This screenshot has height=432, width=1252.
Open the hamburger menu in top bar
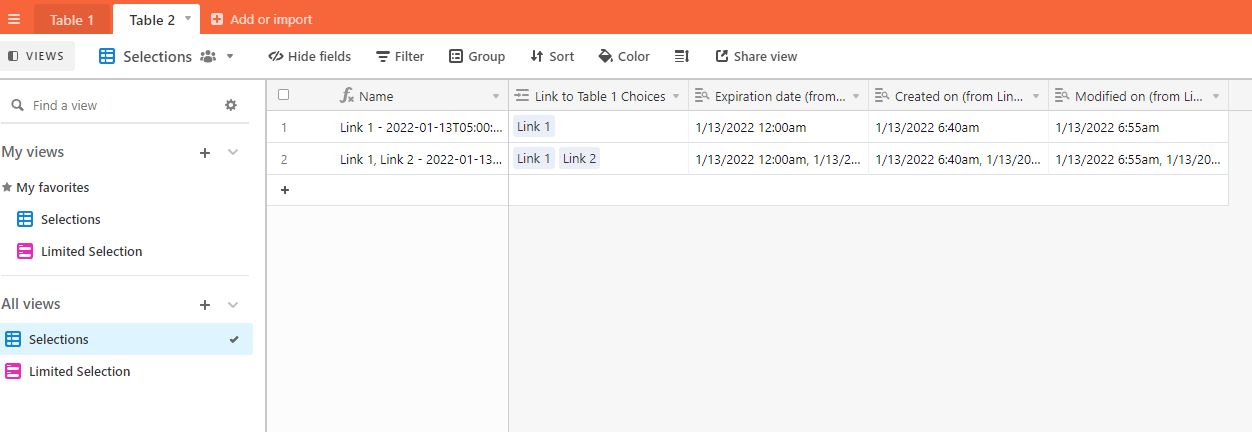pyautogui.click(x=14, y=19)
